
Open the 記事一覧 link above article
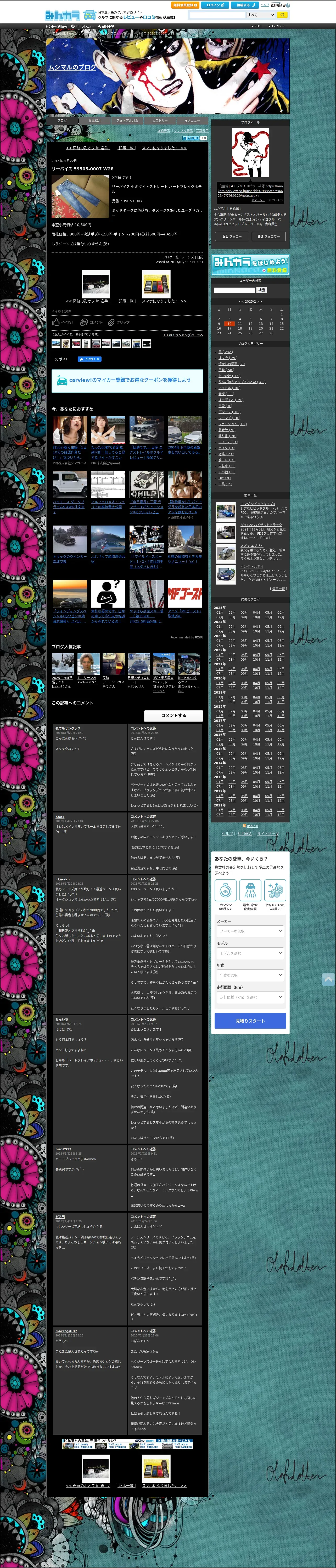coord(126,148)
